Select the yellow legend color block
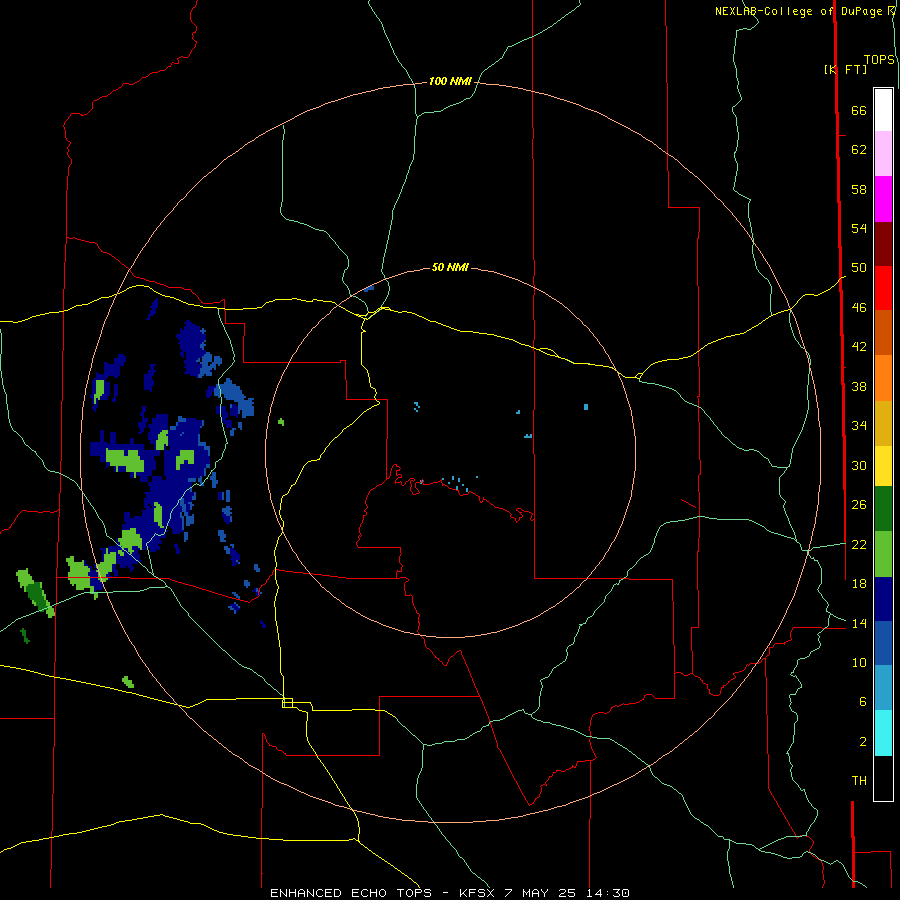This screenshot has width=900, height=900. [883, 465]
